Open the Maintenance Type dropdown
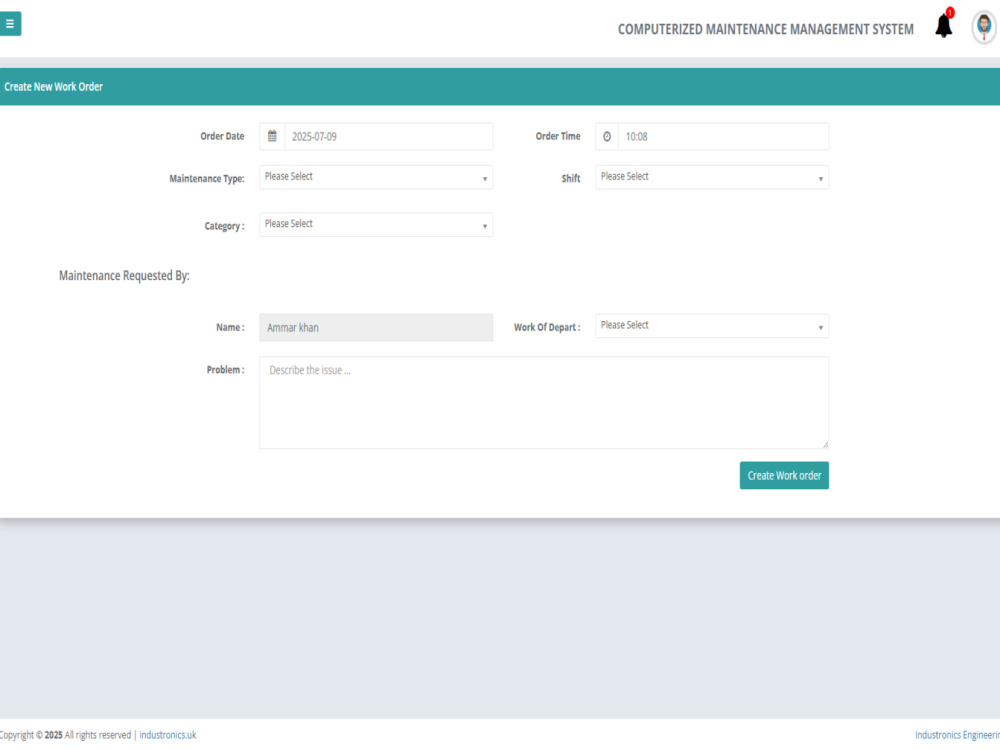 click(376, 177)
